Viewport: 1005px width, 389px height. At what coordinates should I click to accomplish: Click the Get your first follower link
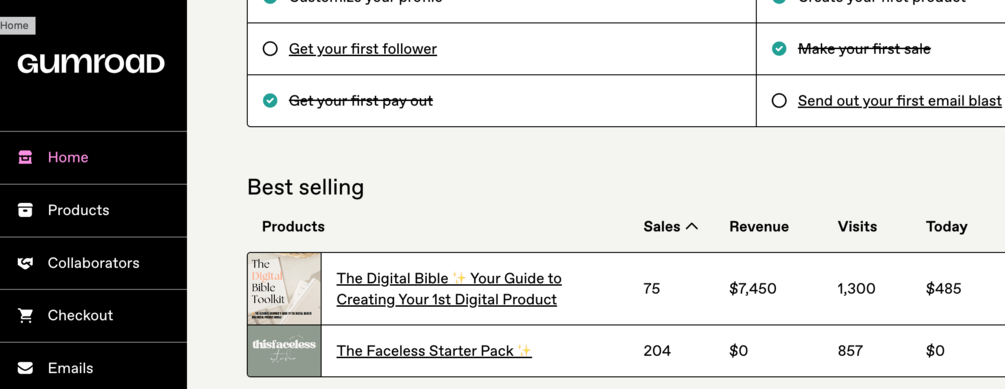(x=363, y=49)
